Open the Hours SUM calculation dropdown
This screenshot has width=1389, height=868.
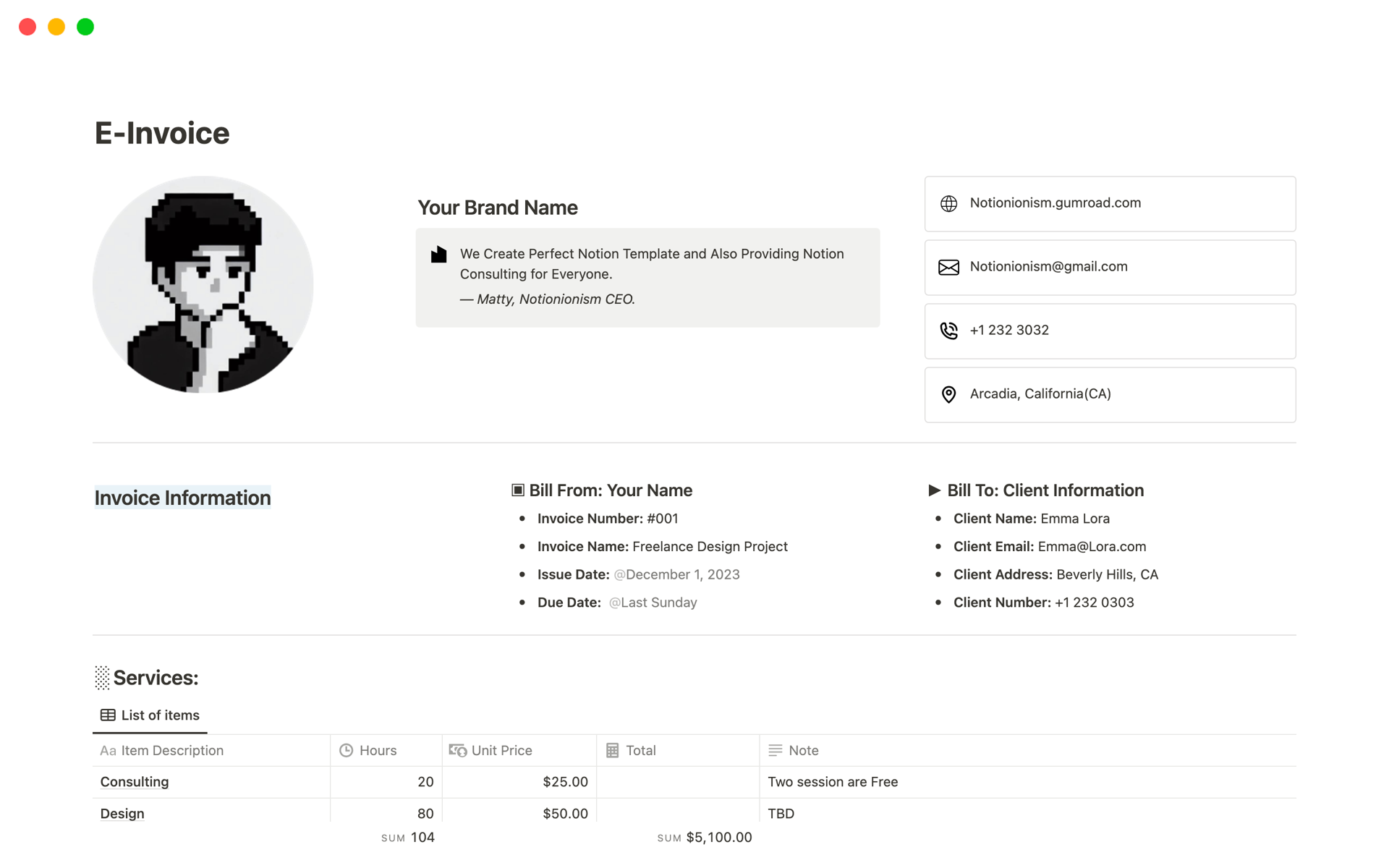point(408,838)
